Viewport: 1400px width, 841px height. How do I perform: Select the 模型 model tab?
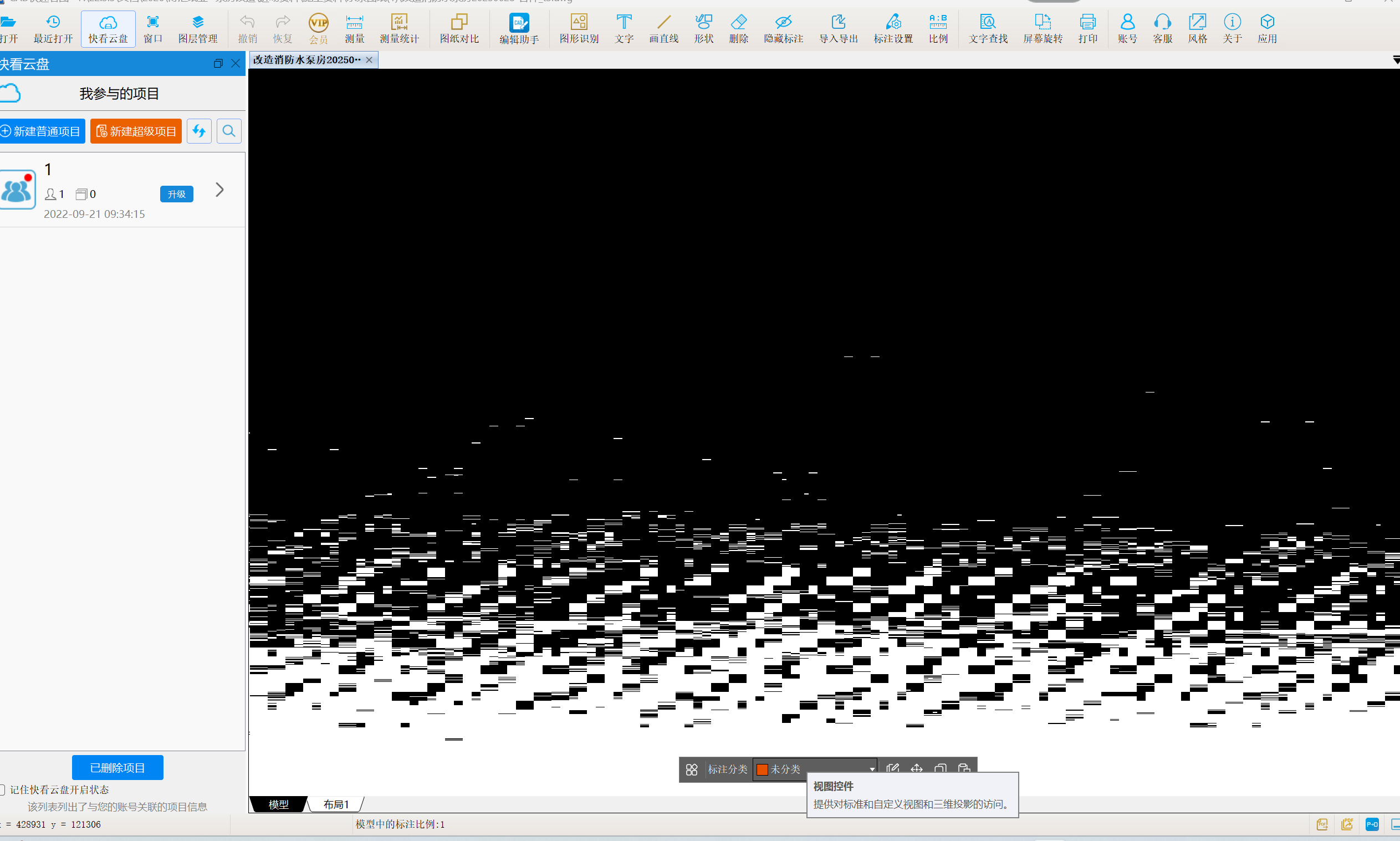(x=278, y=804)
